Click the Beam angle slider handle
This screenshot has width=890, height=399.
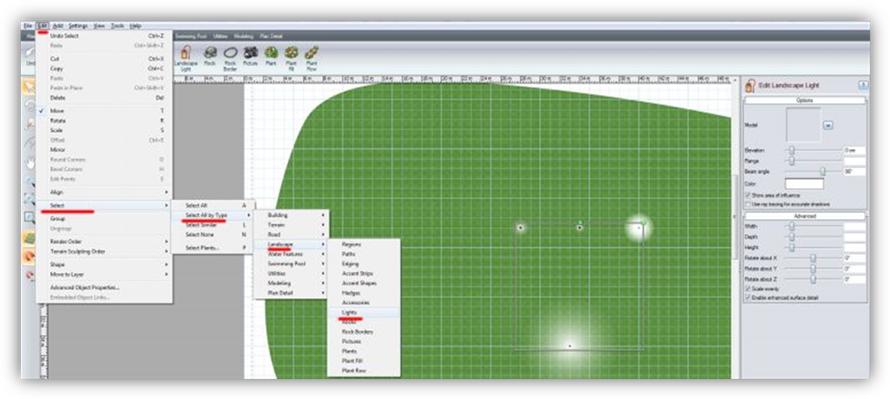click(x=822, y=171)
